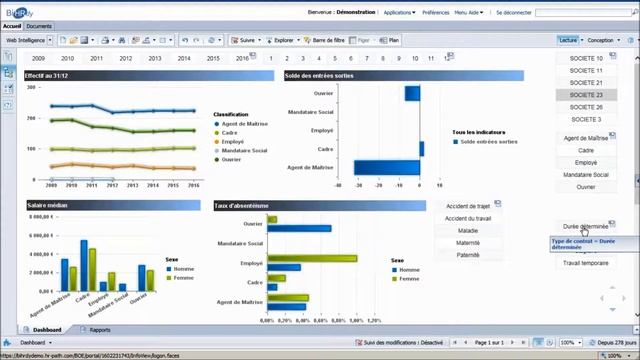Go to next page arrow in status bar

coord(512,342)
